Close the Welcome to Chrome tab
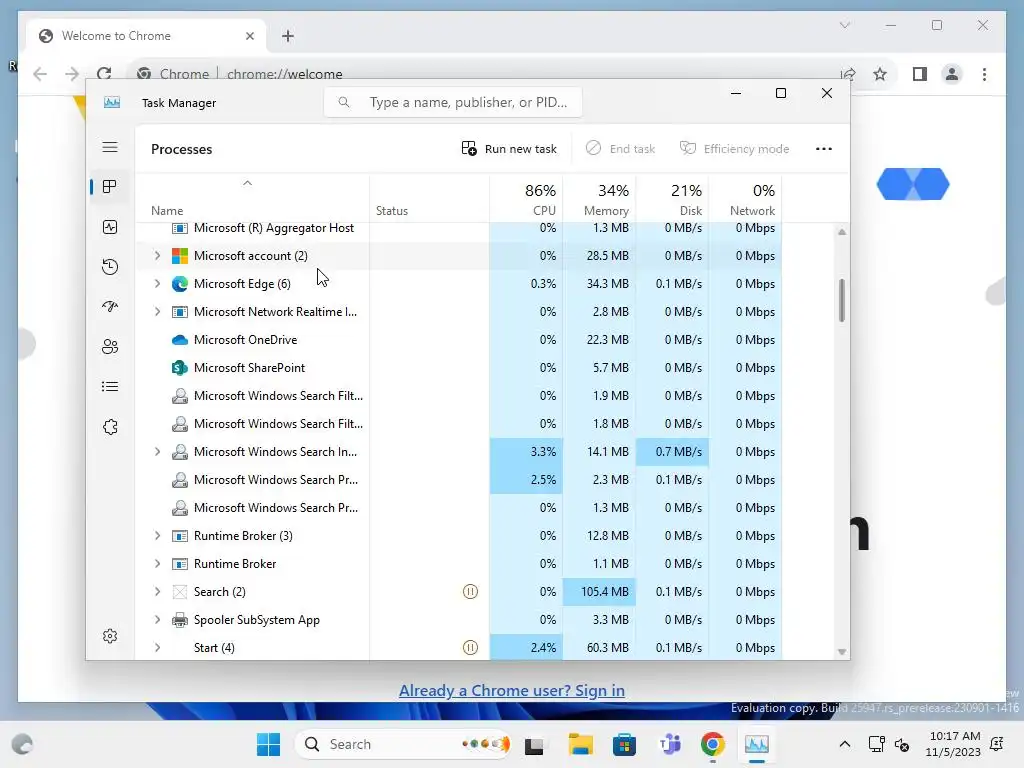Viewport: 1024px width, 768px height. 249,36
